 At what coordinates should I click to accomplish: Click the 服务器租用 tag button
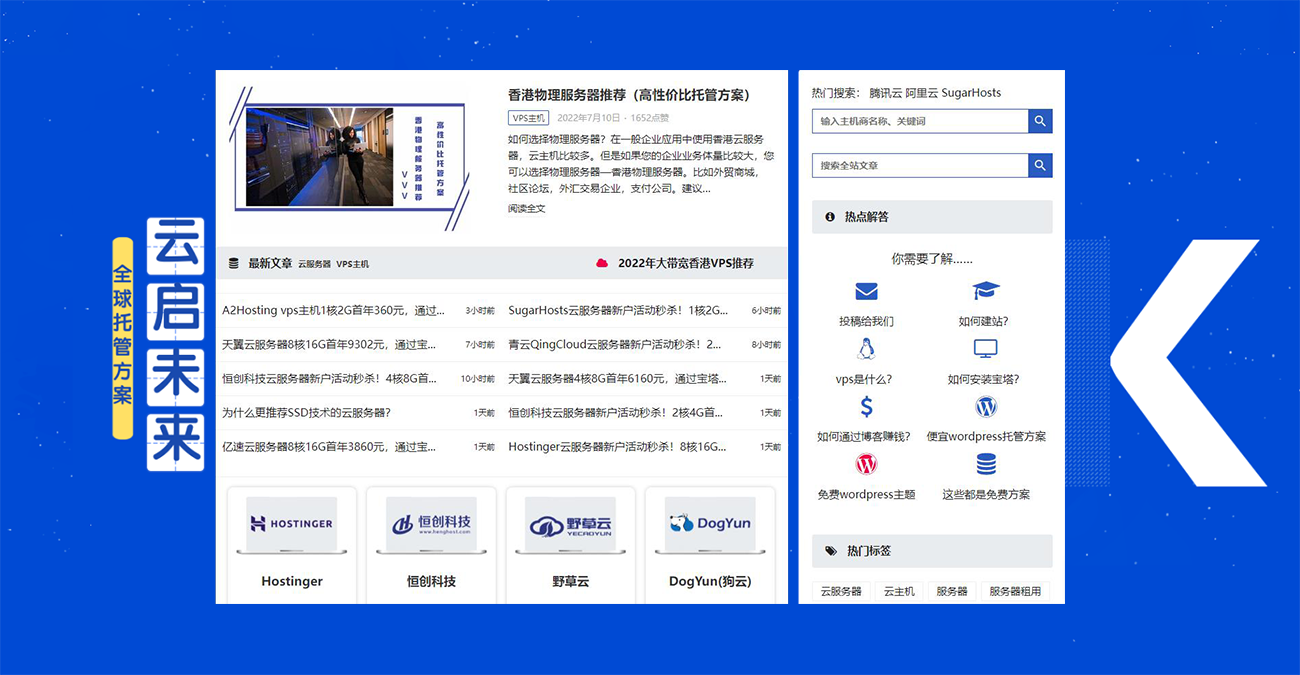click(x=1015, y=591)
